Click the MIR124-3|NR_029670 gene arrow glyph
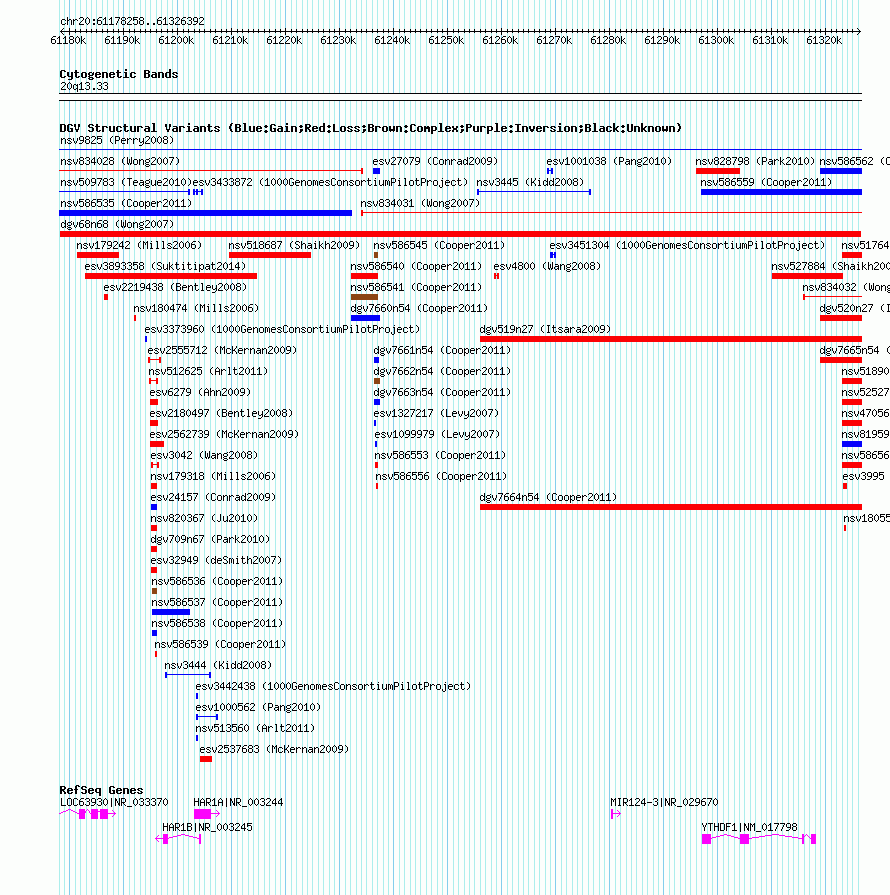 (615, 814)
